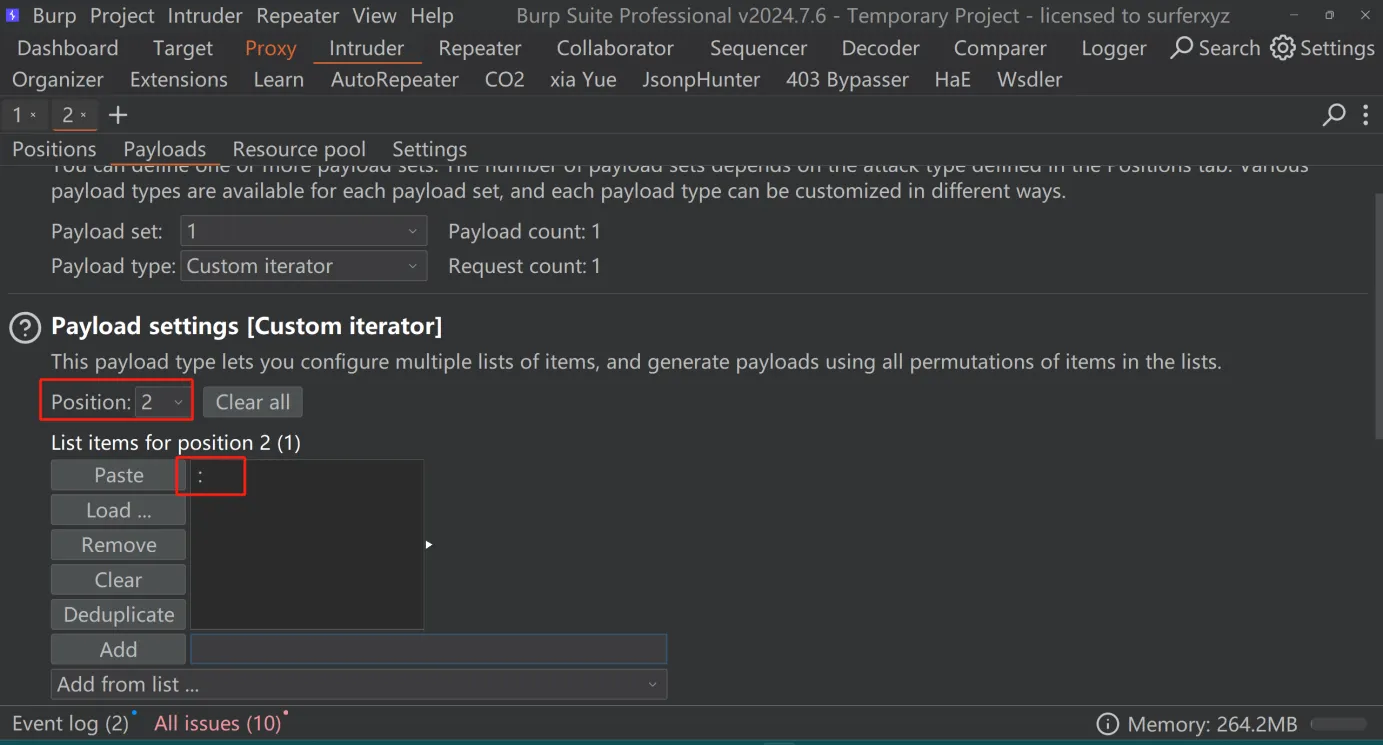Open the Payload type Custom iterator dropdown
The image size is (1383, 745).
tap(303, 266)
